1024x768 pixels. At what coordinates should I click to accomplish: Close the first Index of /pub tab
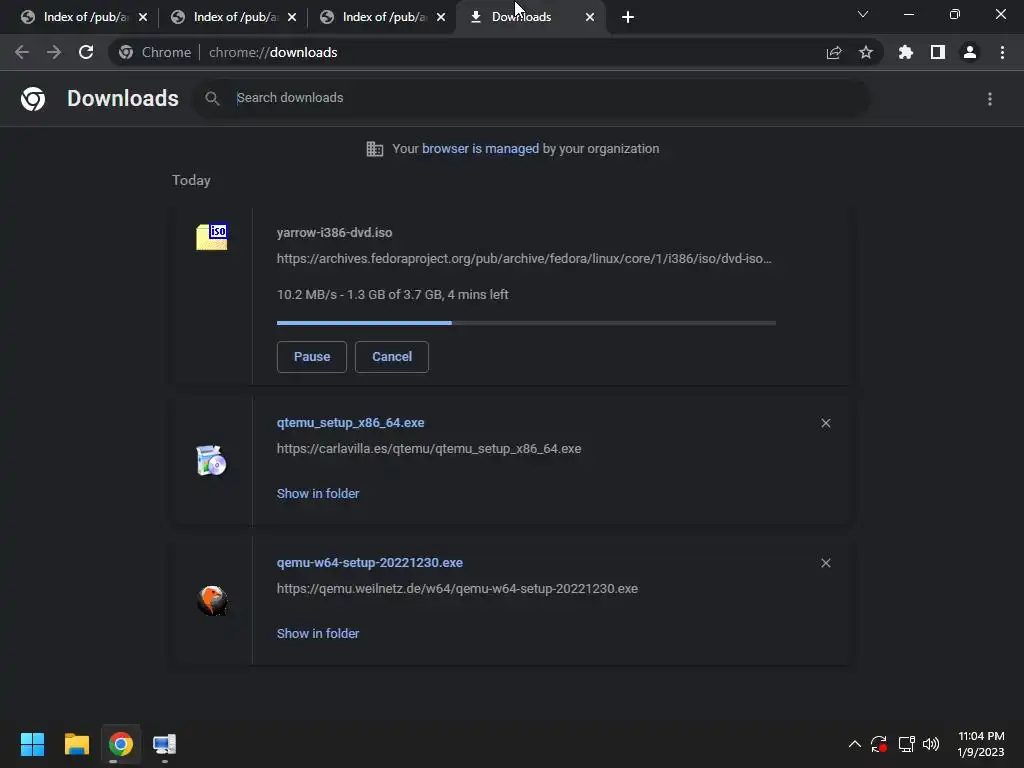[x=143, y=17]
